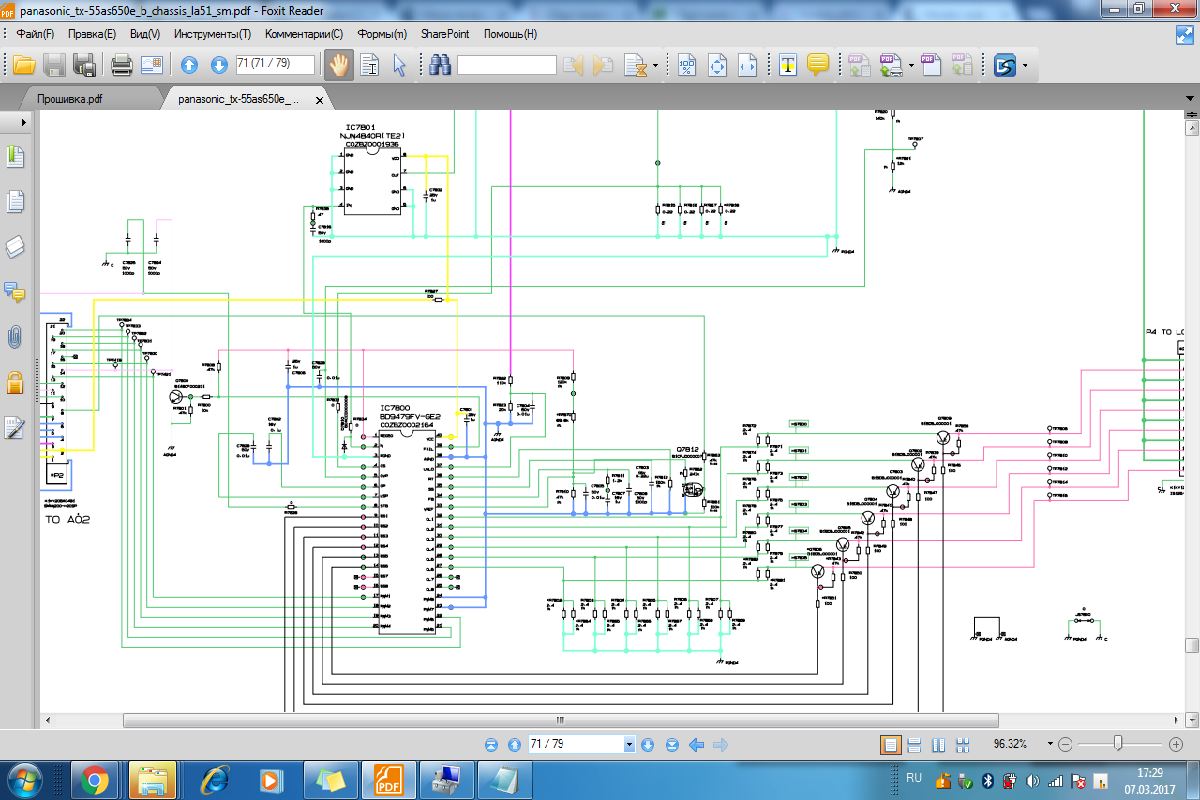Image resolution: width=1200 pixels, height=800 pixels.
Task: Open the Security lock panel
Action: coord(15,382)
